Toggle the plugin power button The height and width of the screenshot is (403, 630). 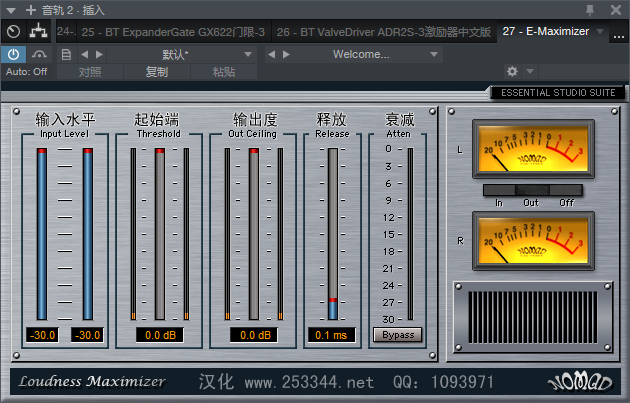tap(15, 53)
